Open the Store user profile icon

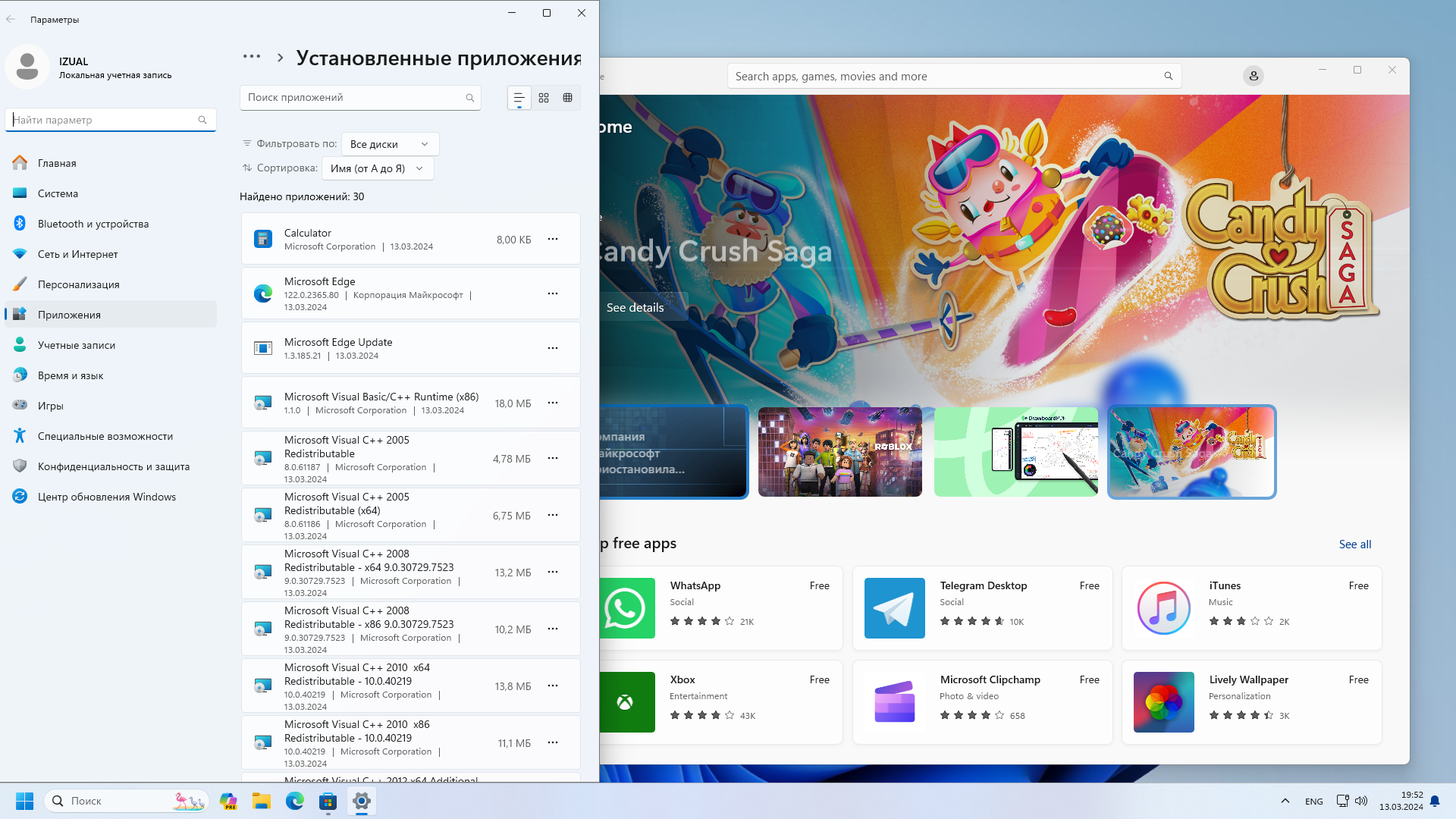pos(1254,76)
